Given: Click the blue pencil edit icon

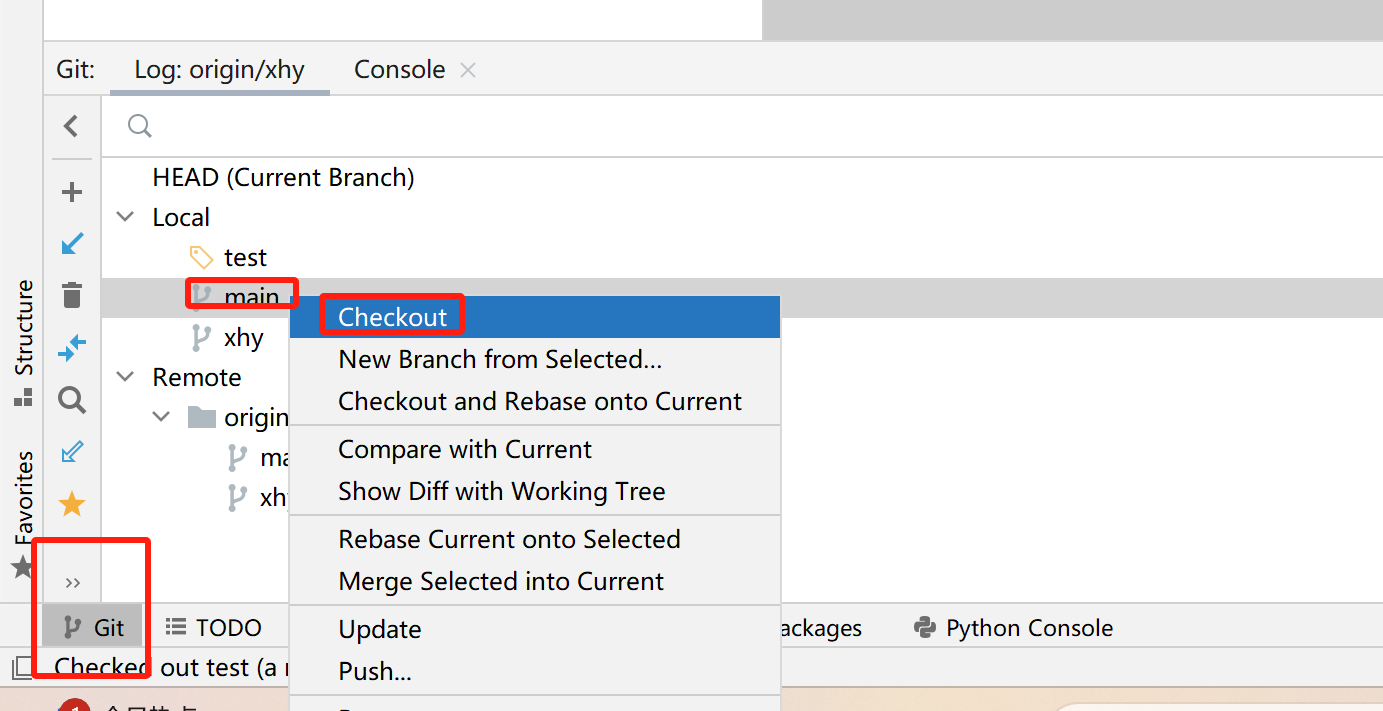Looking at the screenshot, I should click(x=72, y=452).
